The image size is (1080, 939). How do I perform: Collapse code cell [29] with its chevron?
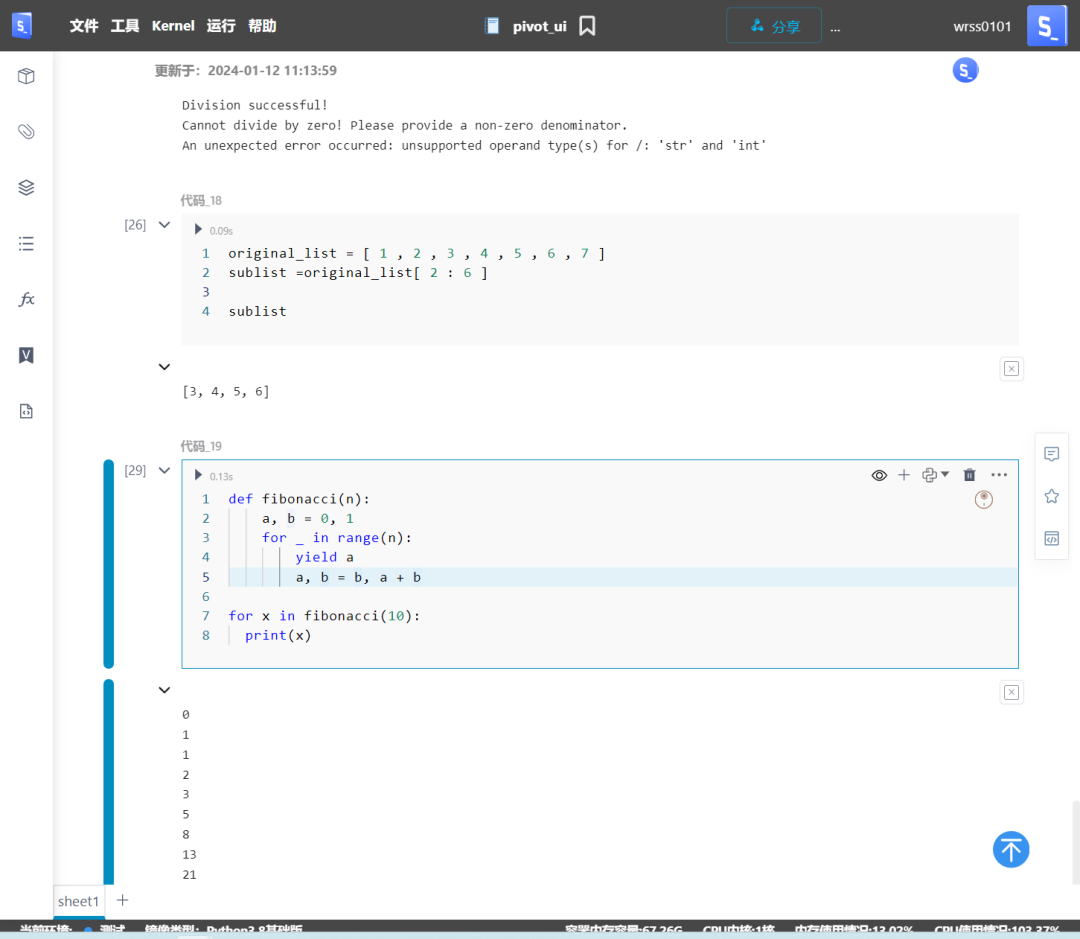[164, 471]
